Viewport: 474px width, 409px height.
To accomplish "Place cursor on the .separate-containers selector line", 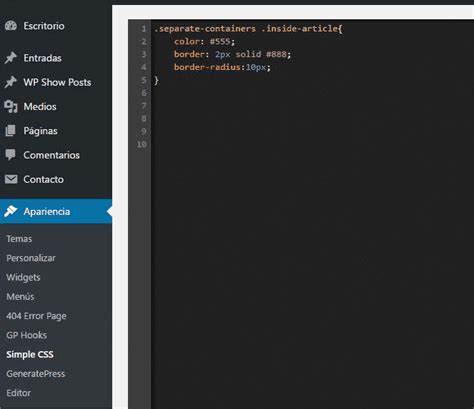I will pos(248,29).
